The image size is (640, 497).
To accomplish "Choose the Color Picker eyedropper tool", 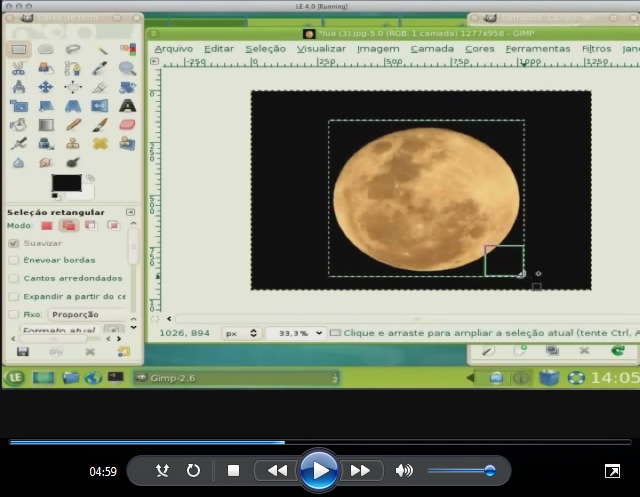I will pos(100,68).
